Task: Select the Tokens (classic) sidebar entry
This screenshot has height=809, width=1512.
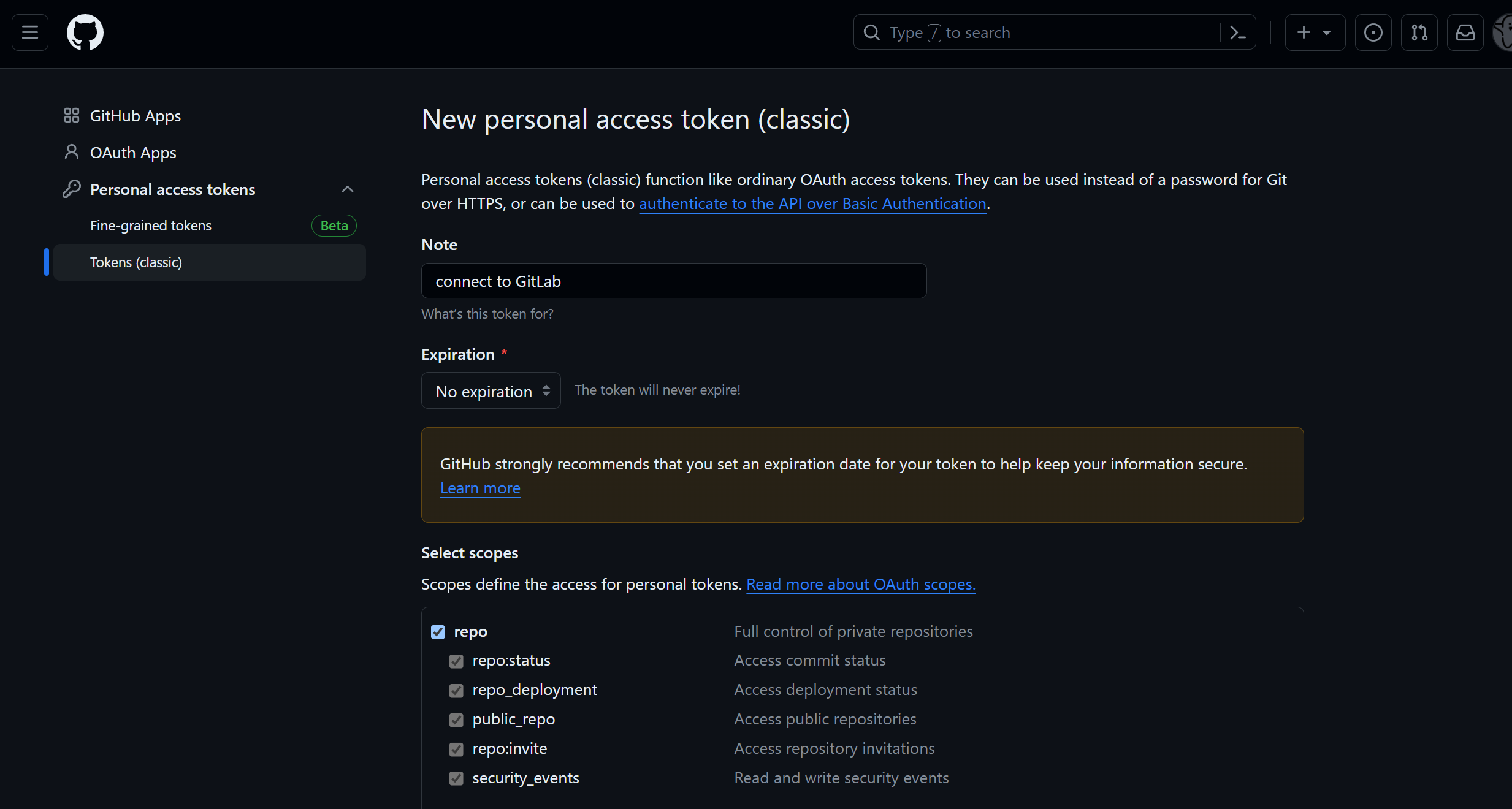Action: 136,262
